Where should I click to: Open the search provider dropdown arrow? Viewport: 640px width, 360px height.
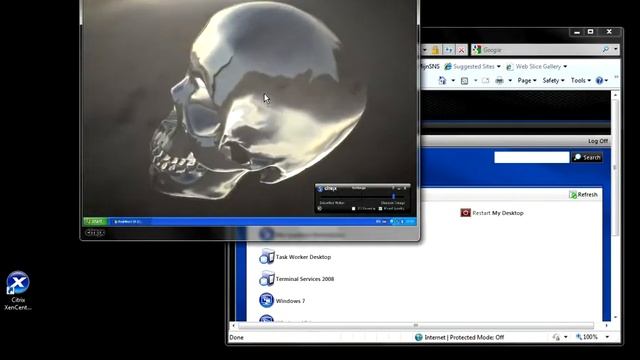[616, 49]
